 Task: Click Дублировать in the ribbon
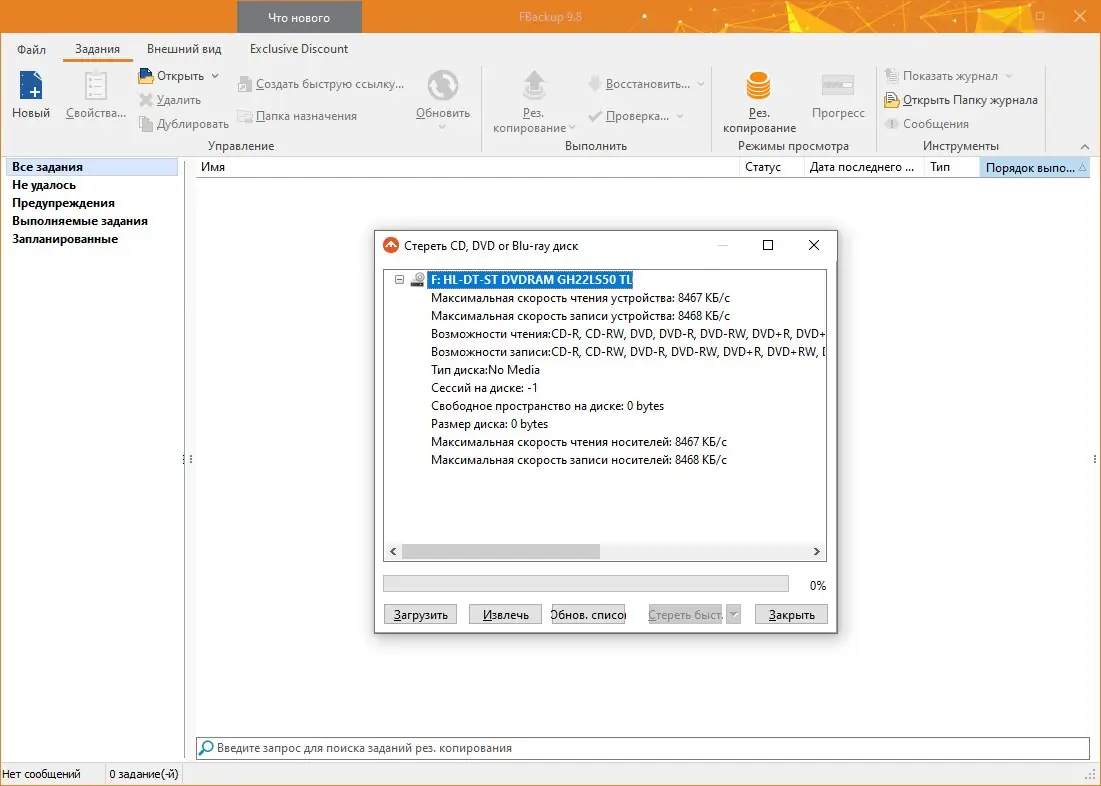click(184, 124)
